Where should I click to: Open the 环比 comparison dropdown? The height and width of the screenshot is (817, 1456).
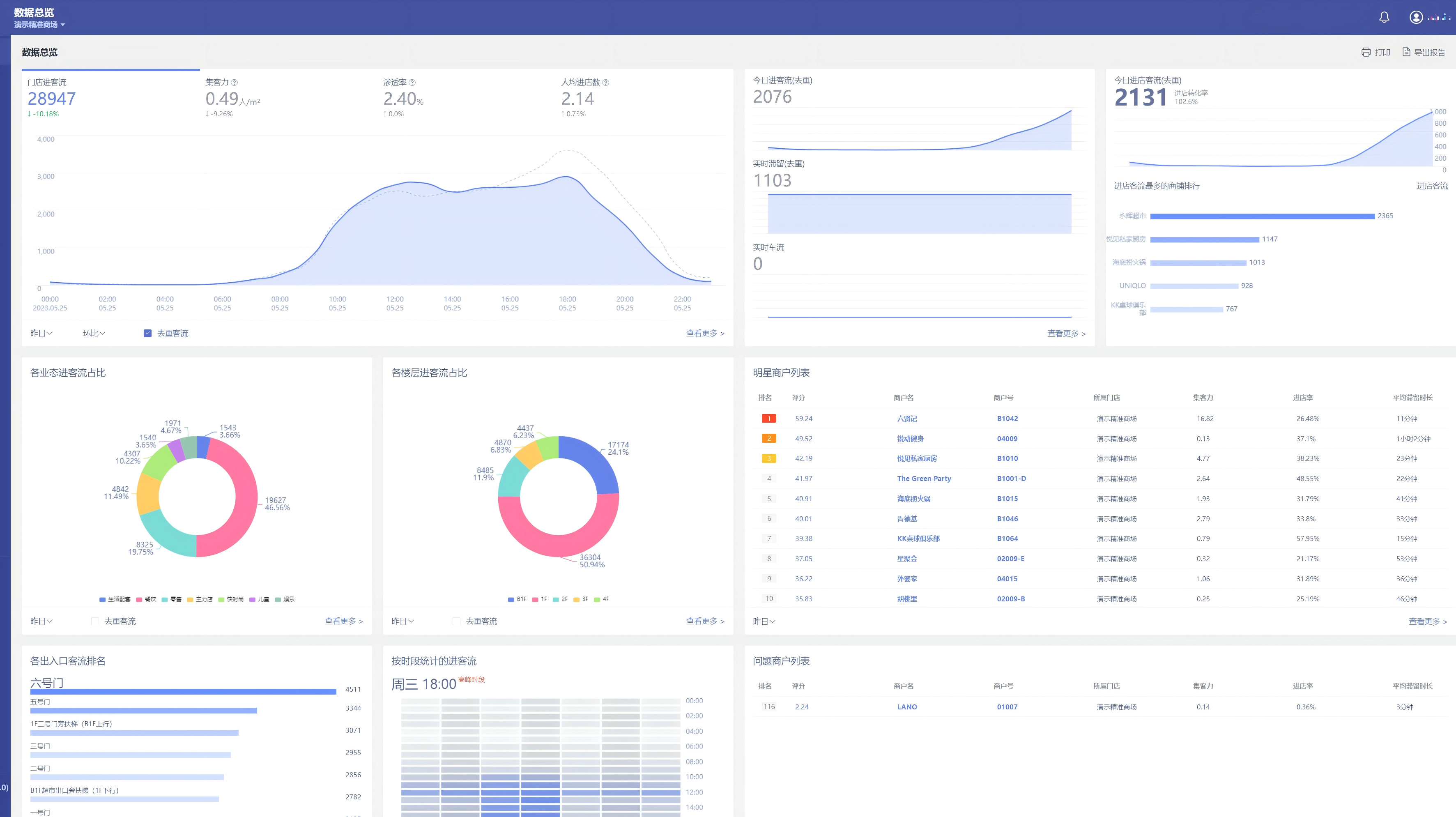coord(94,333)
